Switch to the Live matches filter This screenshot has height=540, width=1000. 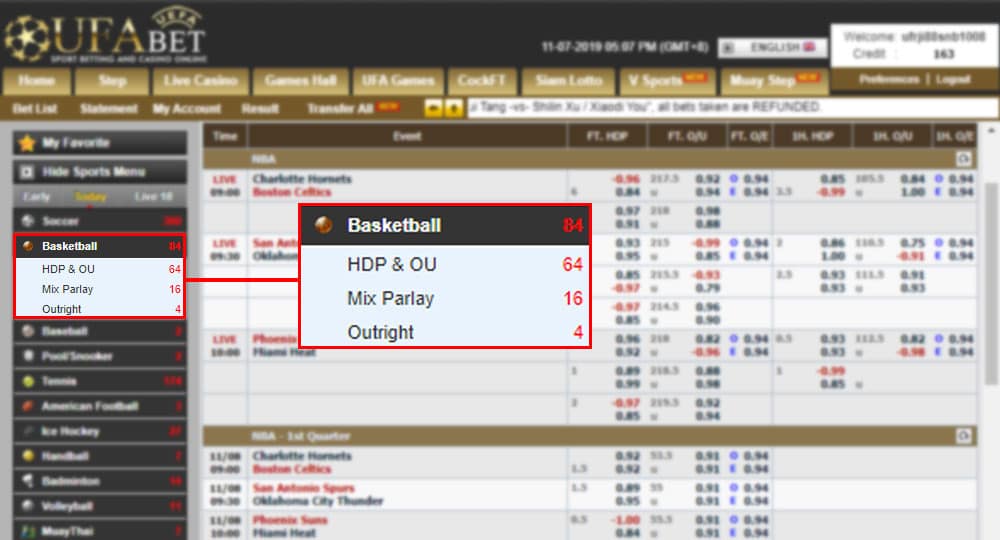[x=153, y=197]
